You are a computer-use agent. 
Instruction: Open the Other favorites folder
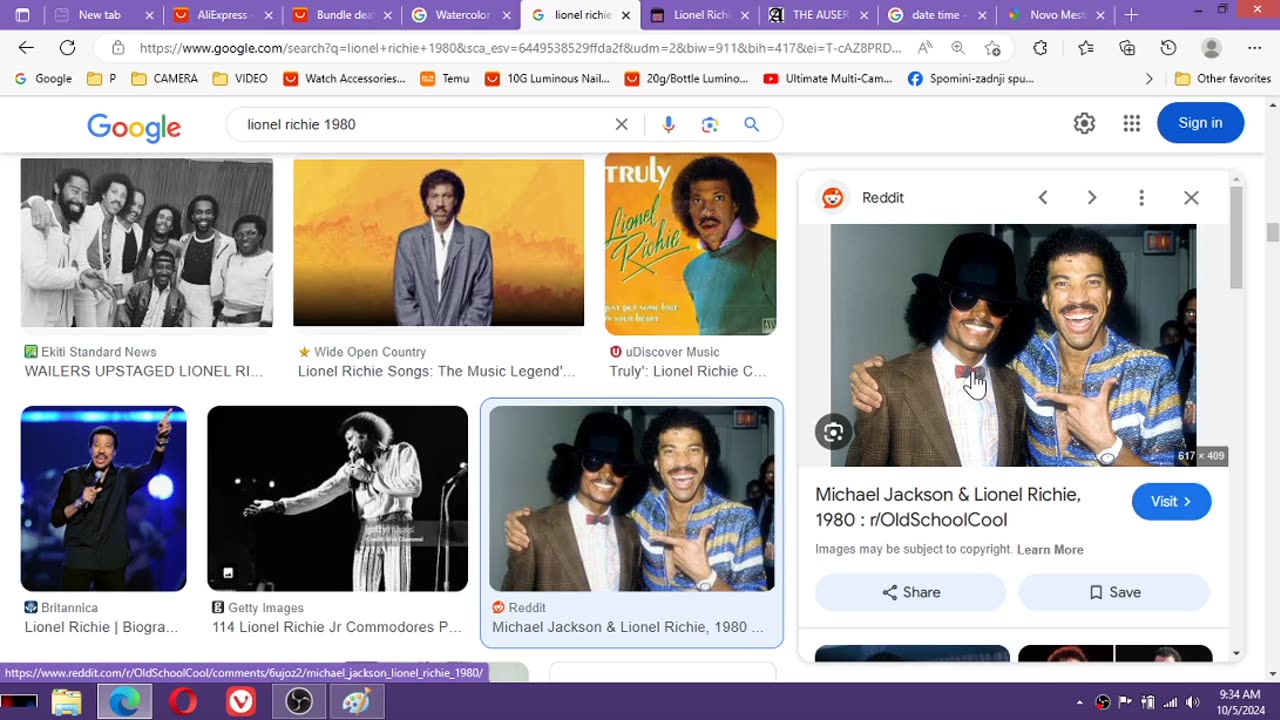(x=1222, y=78)
